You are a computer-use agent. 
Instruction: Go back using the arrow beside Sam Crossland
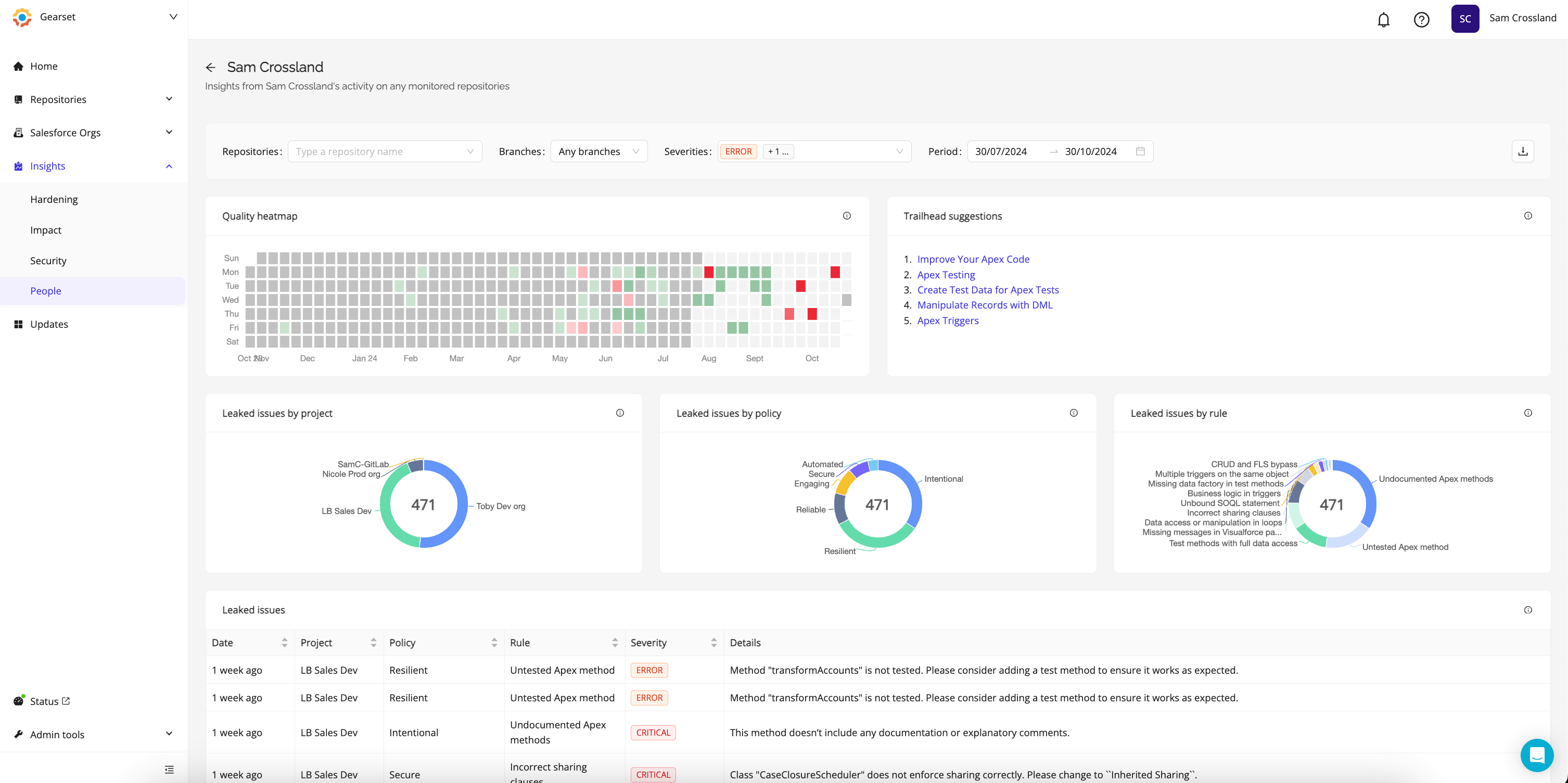[x=211, y=68]
